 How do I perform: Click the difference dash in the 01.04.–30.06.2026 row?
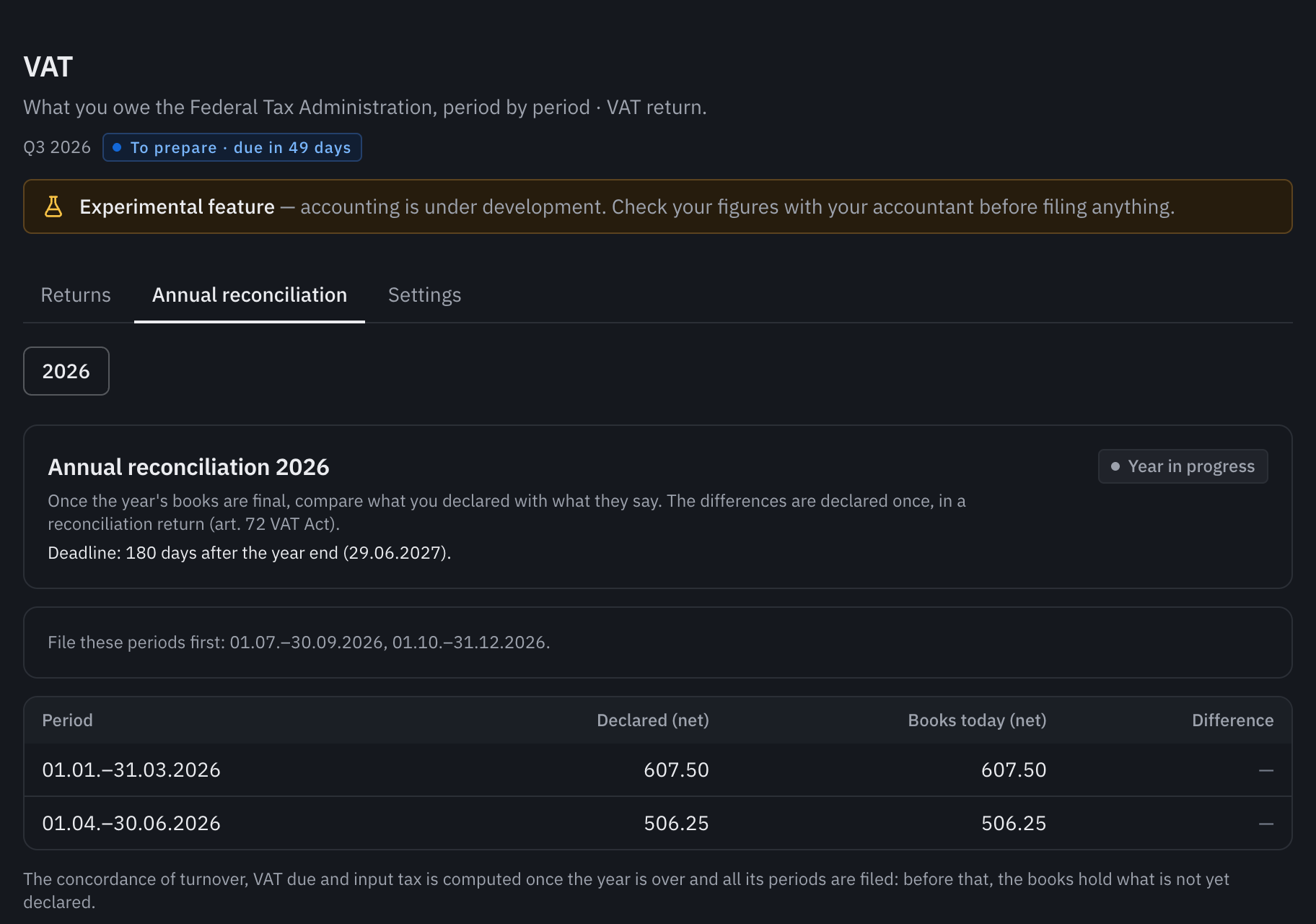click(1266, 824)
